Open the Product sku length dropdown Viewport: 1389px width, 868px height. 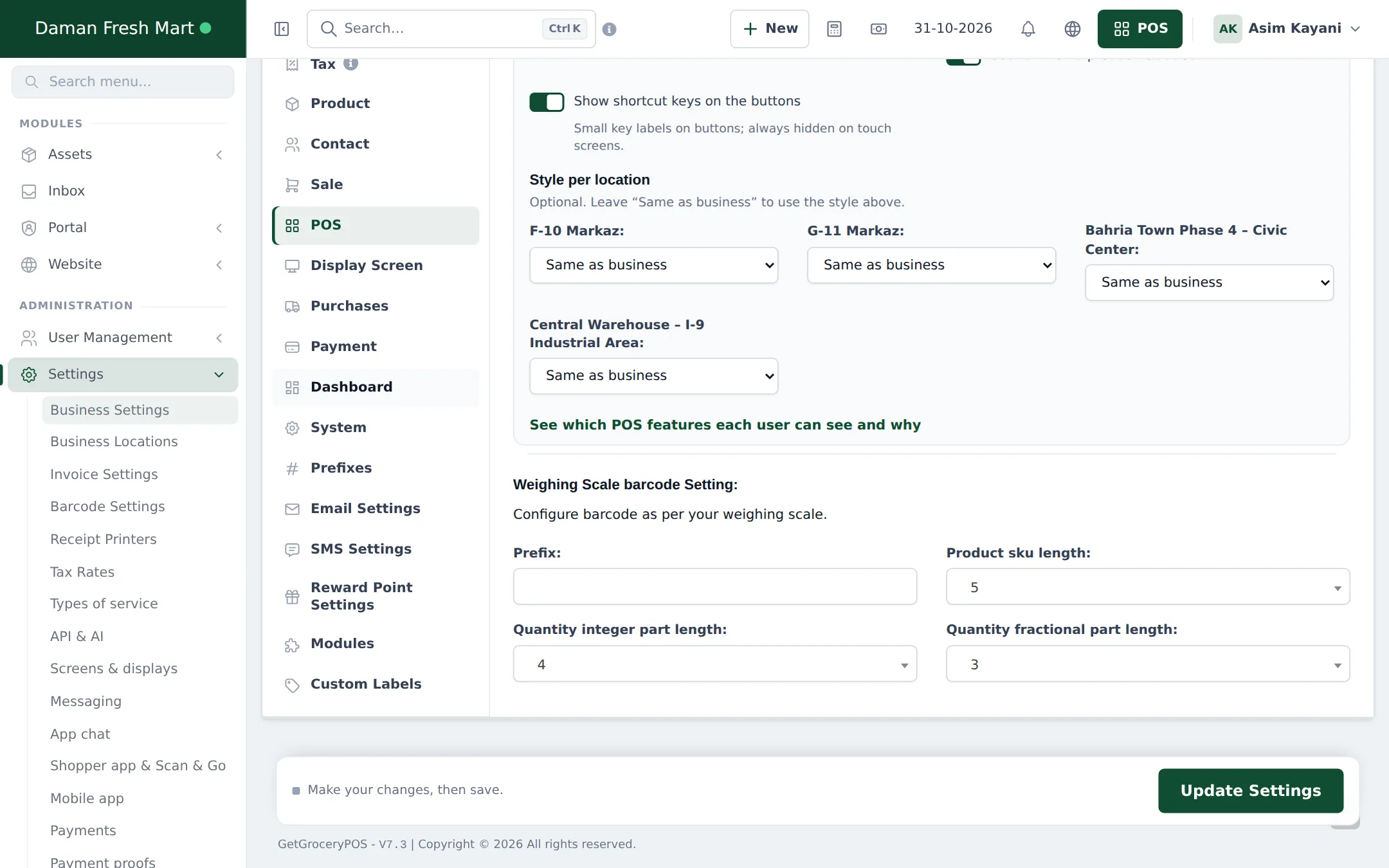click(1147, 586)
